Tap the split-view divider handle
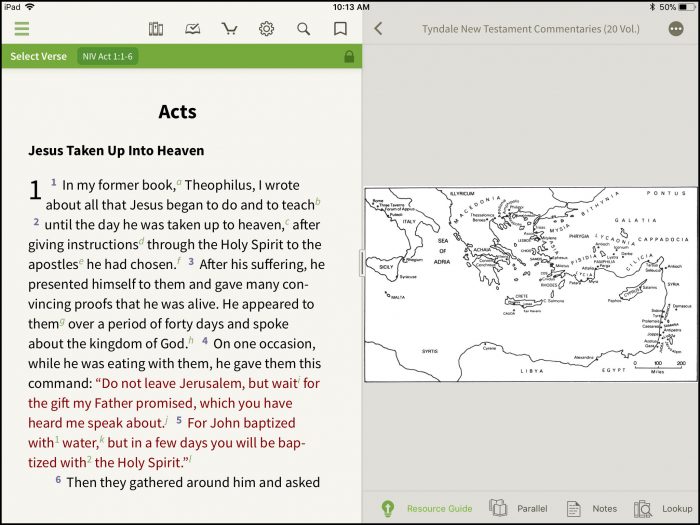Screen dimensions: 700x525 pyautogui.click(x=362, y=263)
